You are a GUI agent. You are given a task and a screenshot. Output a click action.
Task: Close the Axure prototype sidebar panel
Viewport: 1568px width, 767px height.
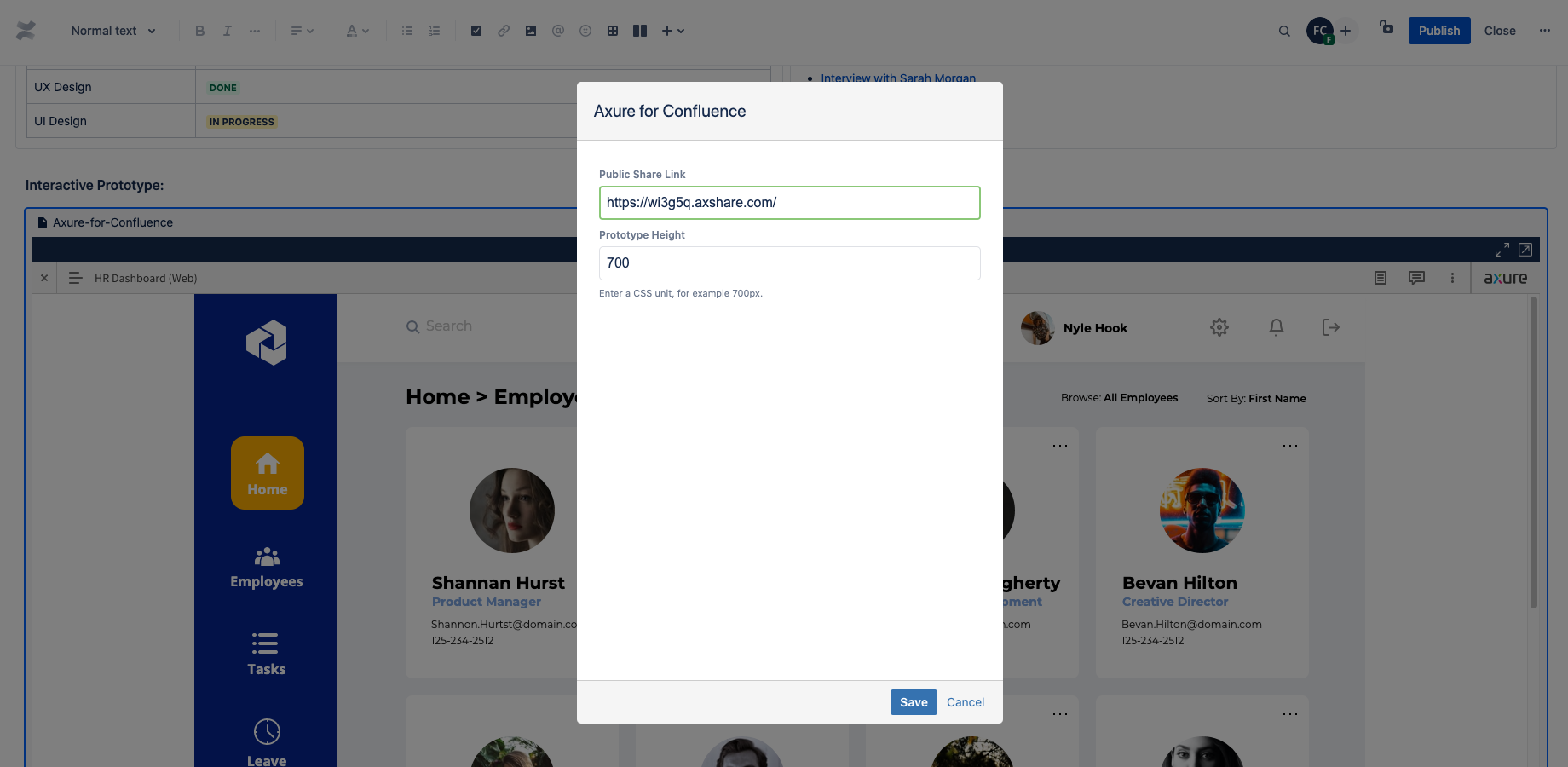[44, 278]
